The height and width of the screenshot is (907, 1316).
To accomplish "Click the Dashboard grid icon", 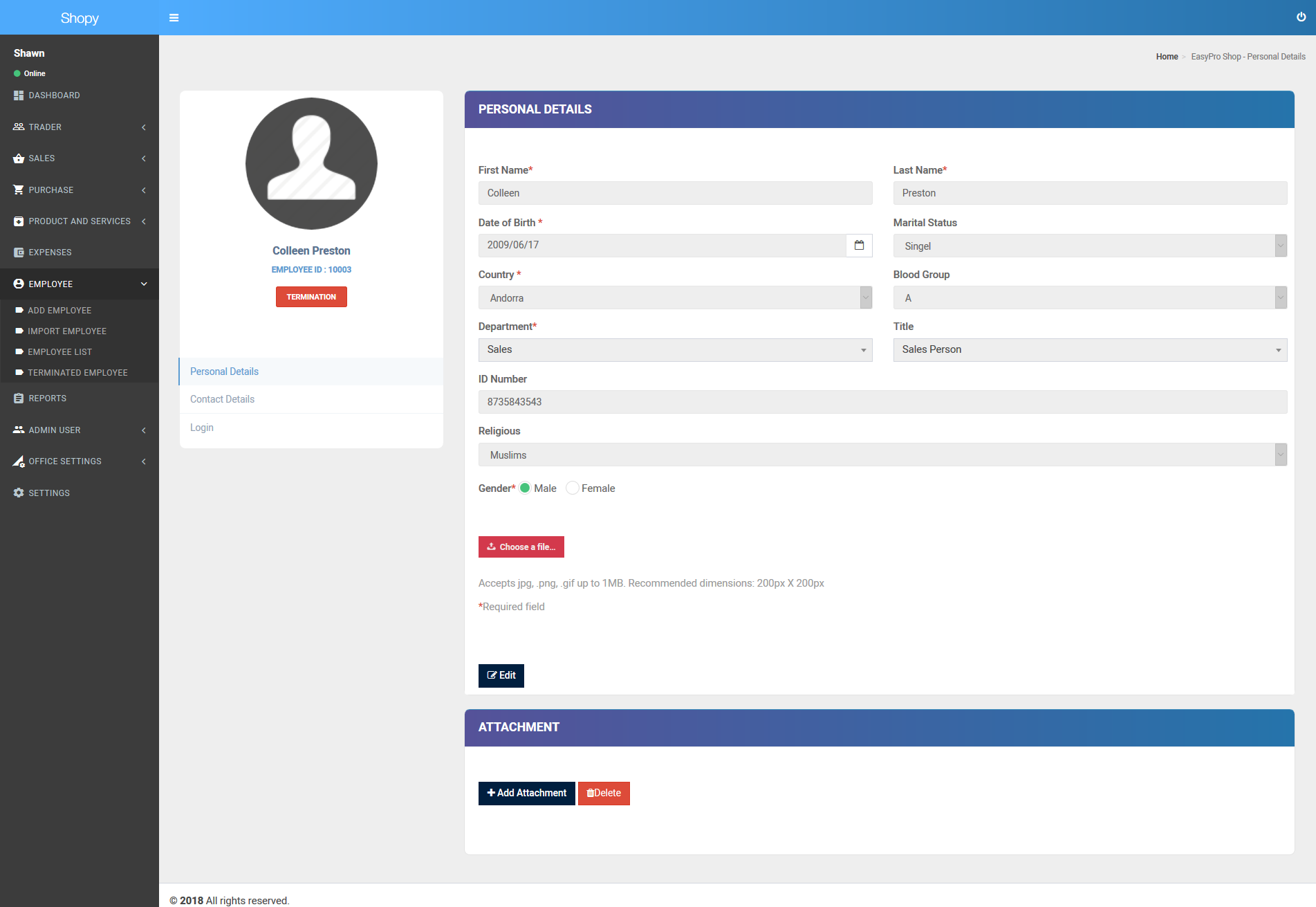I will (19, 95).
